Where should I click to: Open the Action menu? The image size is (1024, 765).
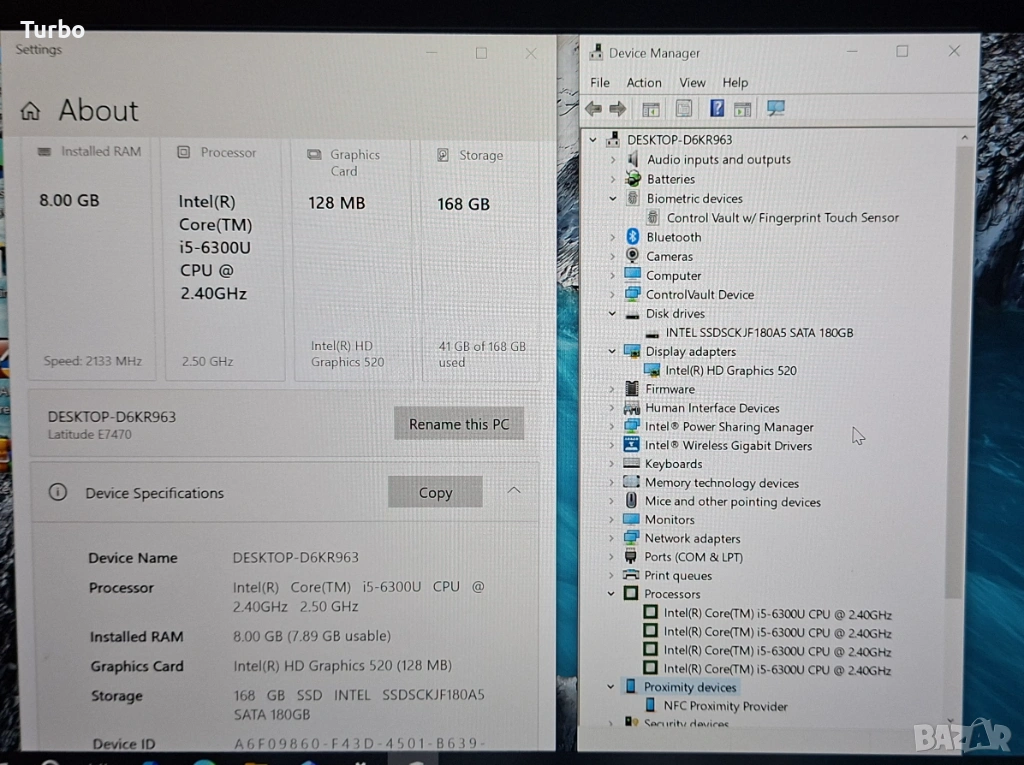(x=644, y=83)
